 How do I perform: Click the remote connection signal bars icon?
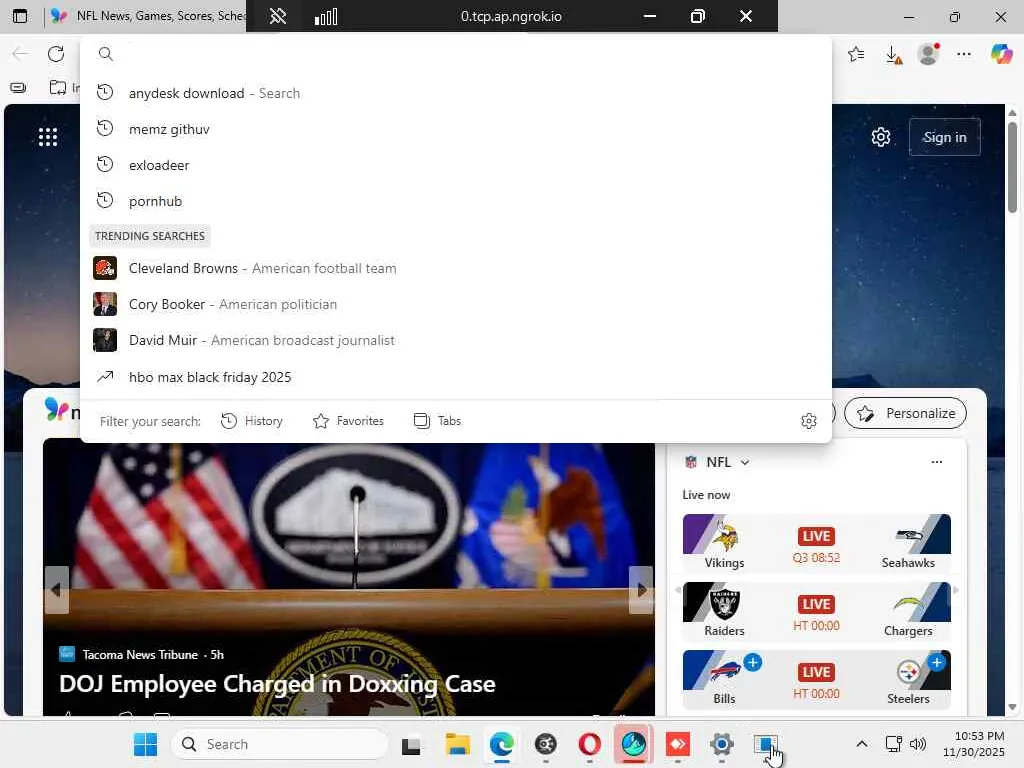click(x=326, y=16)
